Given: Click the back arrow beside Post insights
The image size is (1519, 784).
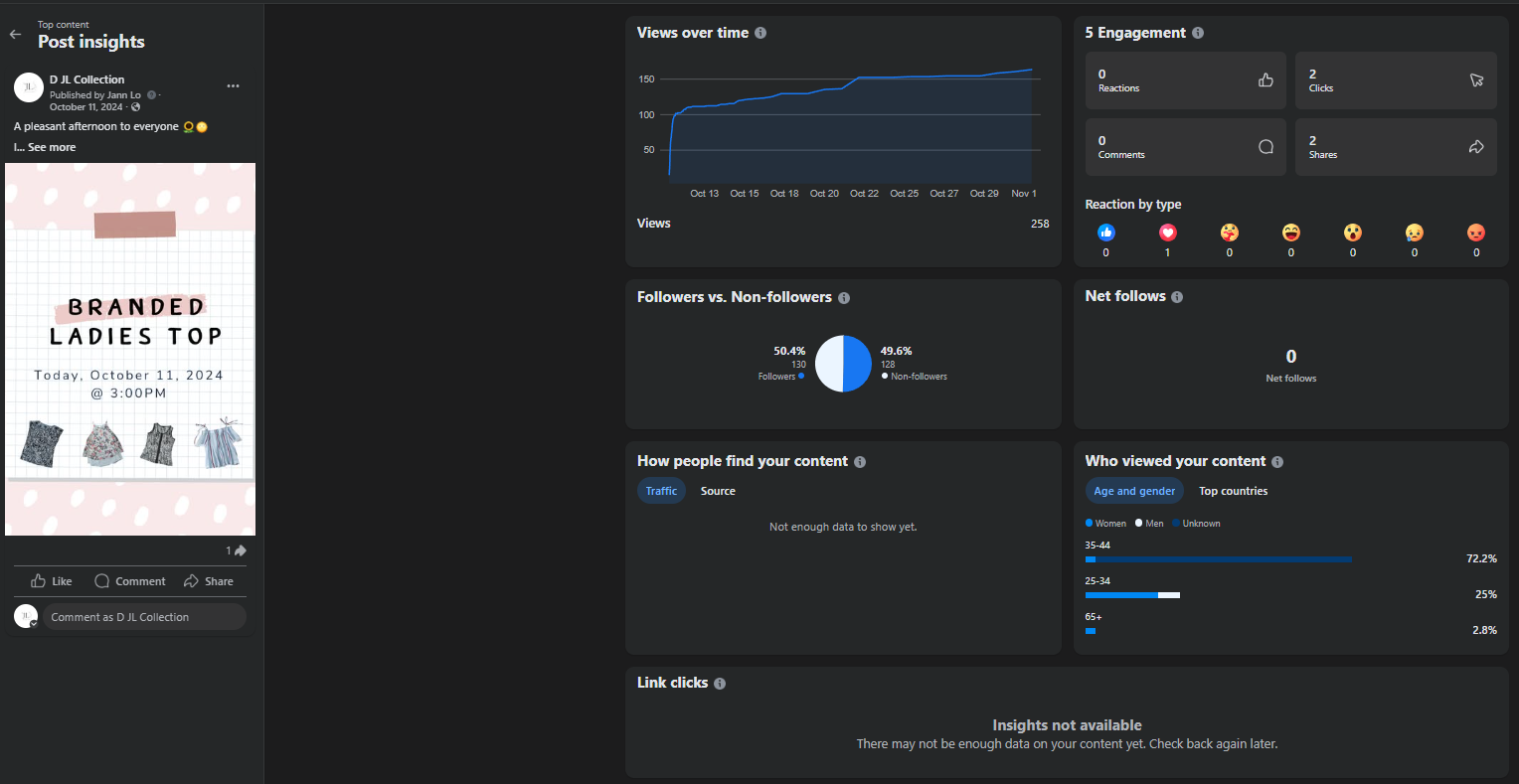Looking at the screenshot, I should 15,35.
